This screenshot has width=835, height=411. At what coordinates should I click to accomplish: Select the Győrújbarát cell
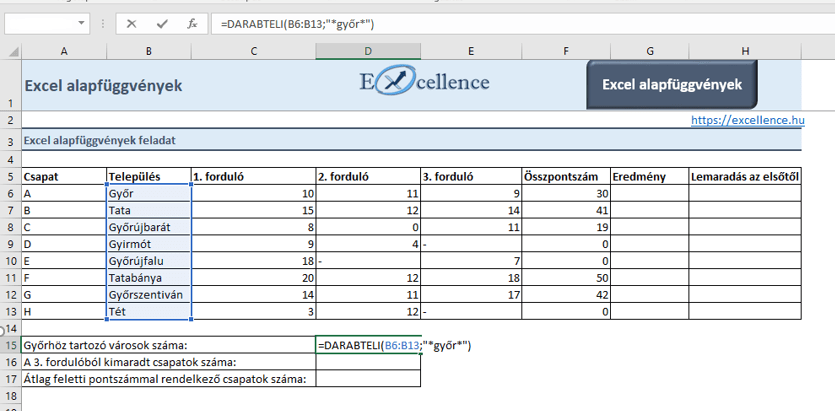click(149, 227)
